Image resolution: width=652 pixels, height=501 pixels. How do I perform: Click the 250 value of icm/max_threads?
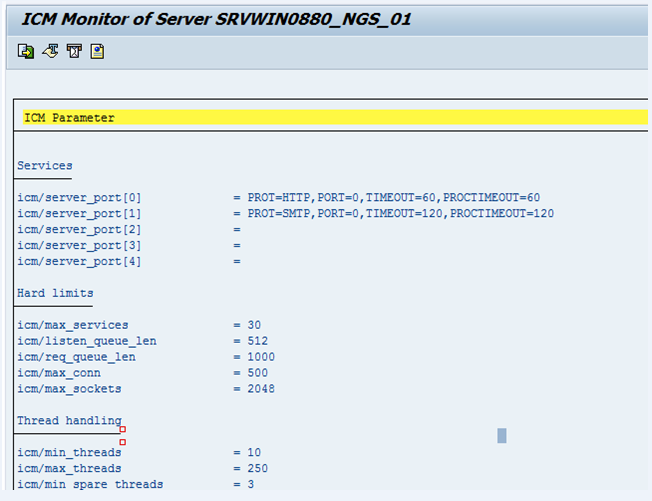(x=258, y=469)
